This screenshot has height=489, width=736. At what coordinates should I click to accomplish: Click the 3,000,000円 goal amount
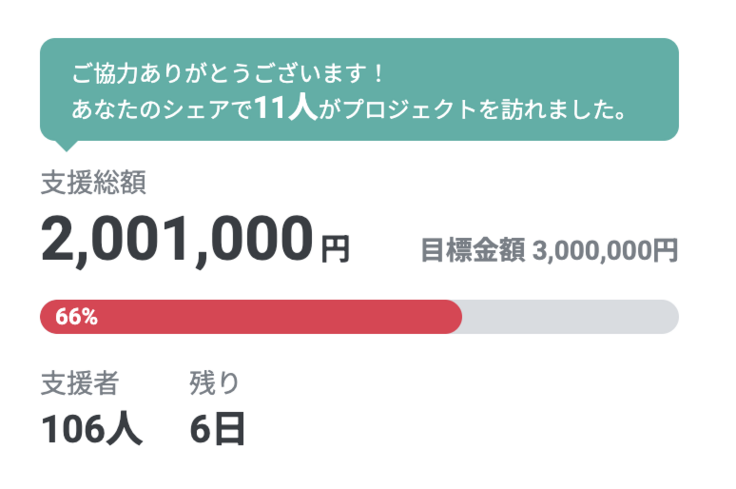606,250
